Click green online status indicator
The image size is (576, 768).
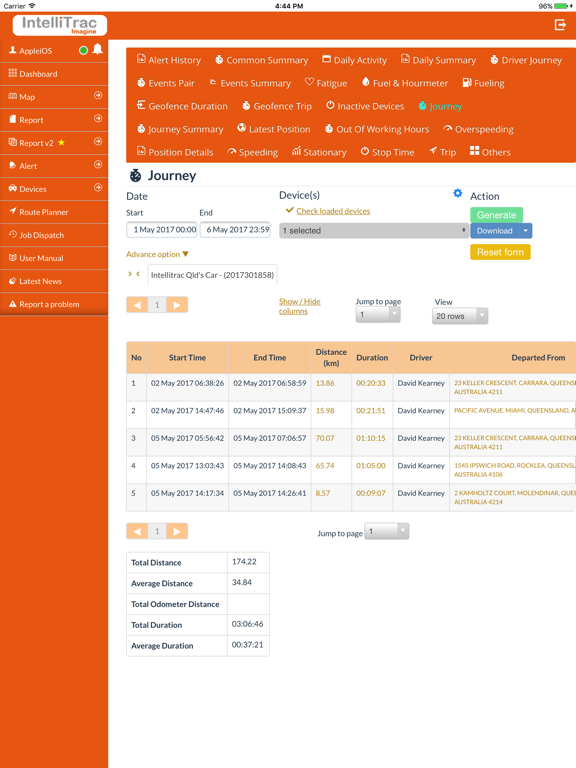83,50
